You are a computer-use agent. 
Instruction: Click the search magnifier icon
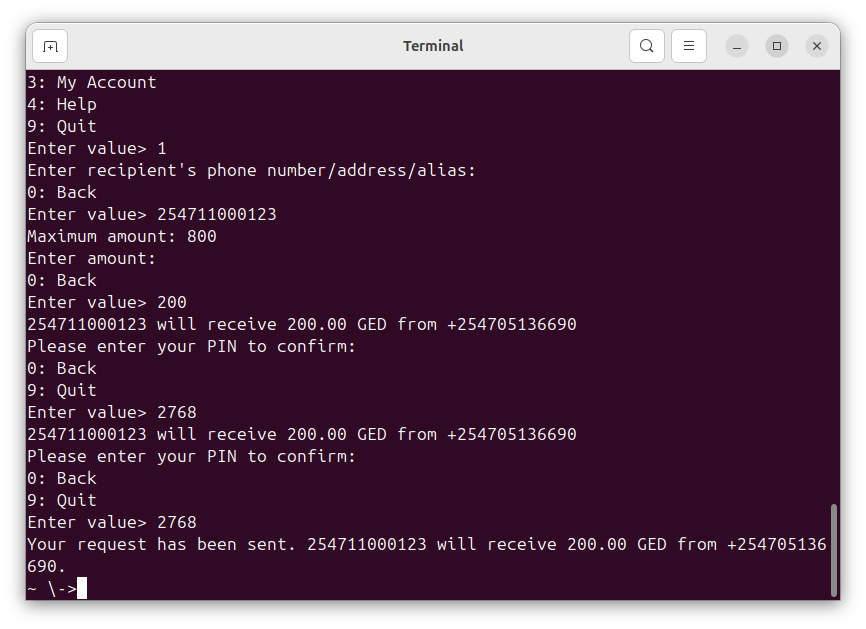tap(647, 46)
